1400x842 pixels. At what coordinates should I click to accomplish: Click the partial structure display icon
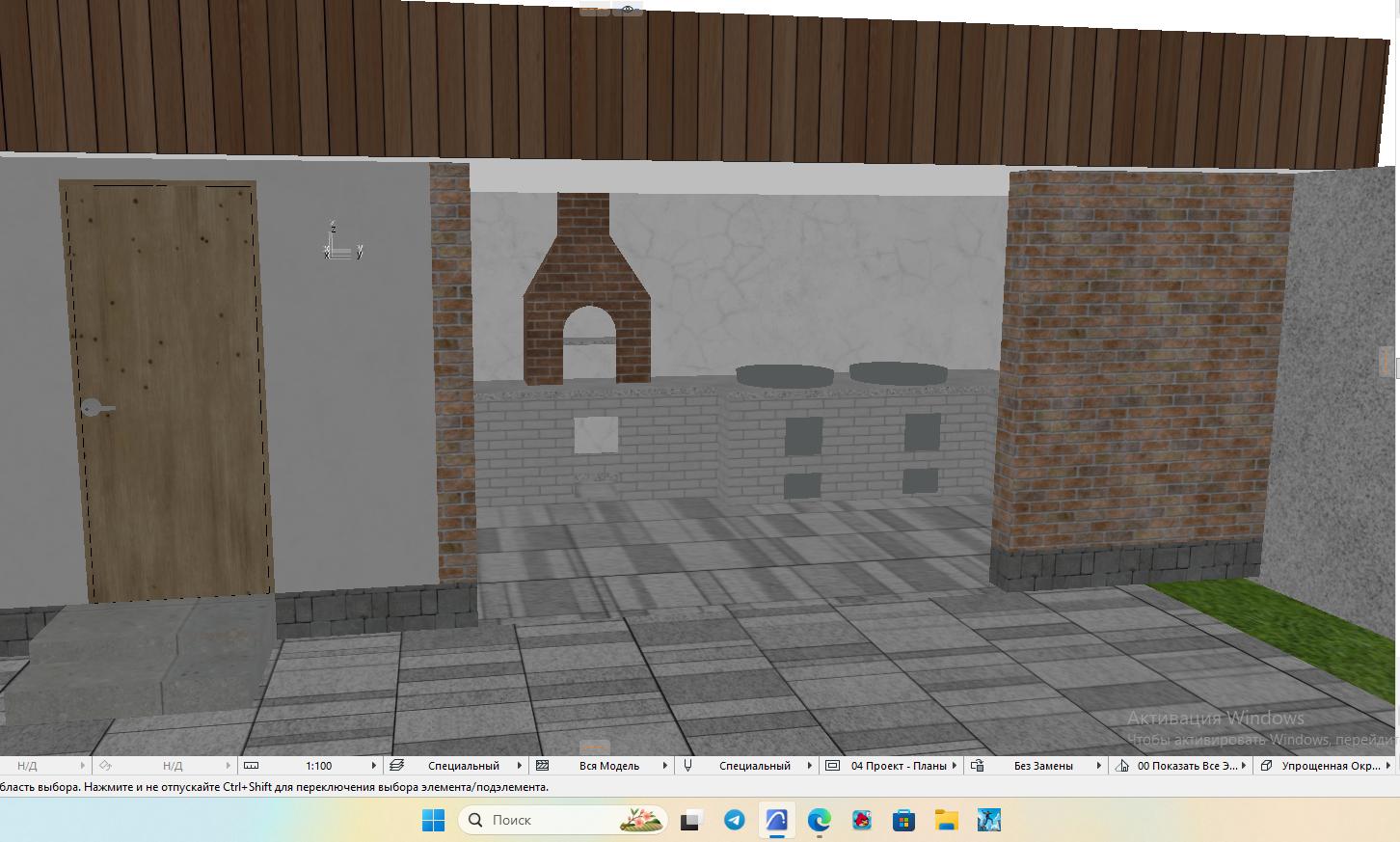[543, 766]
